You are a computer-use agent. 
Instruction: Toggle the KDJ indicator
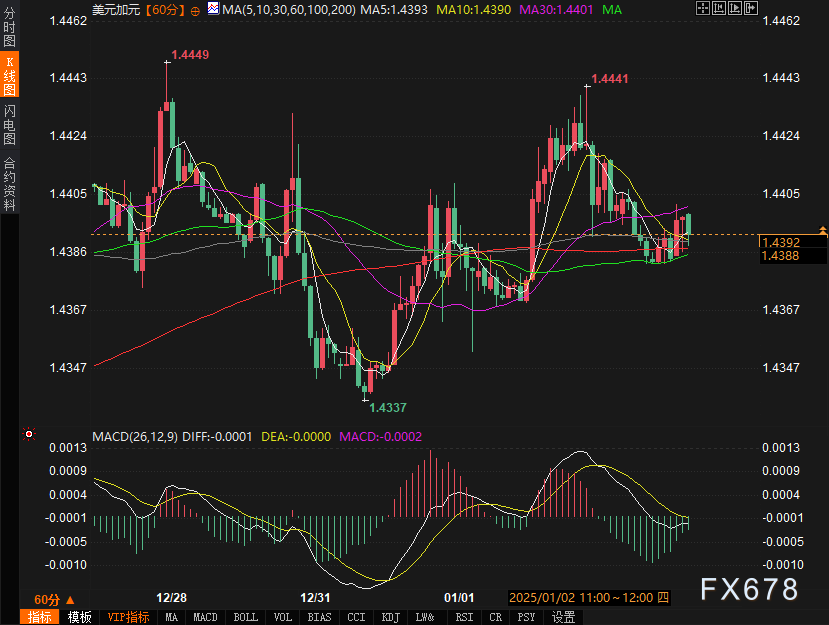[391, 617]
